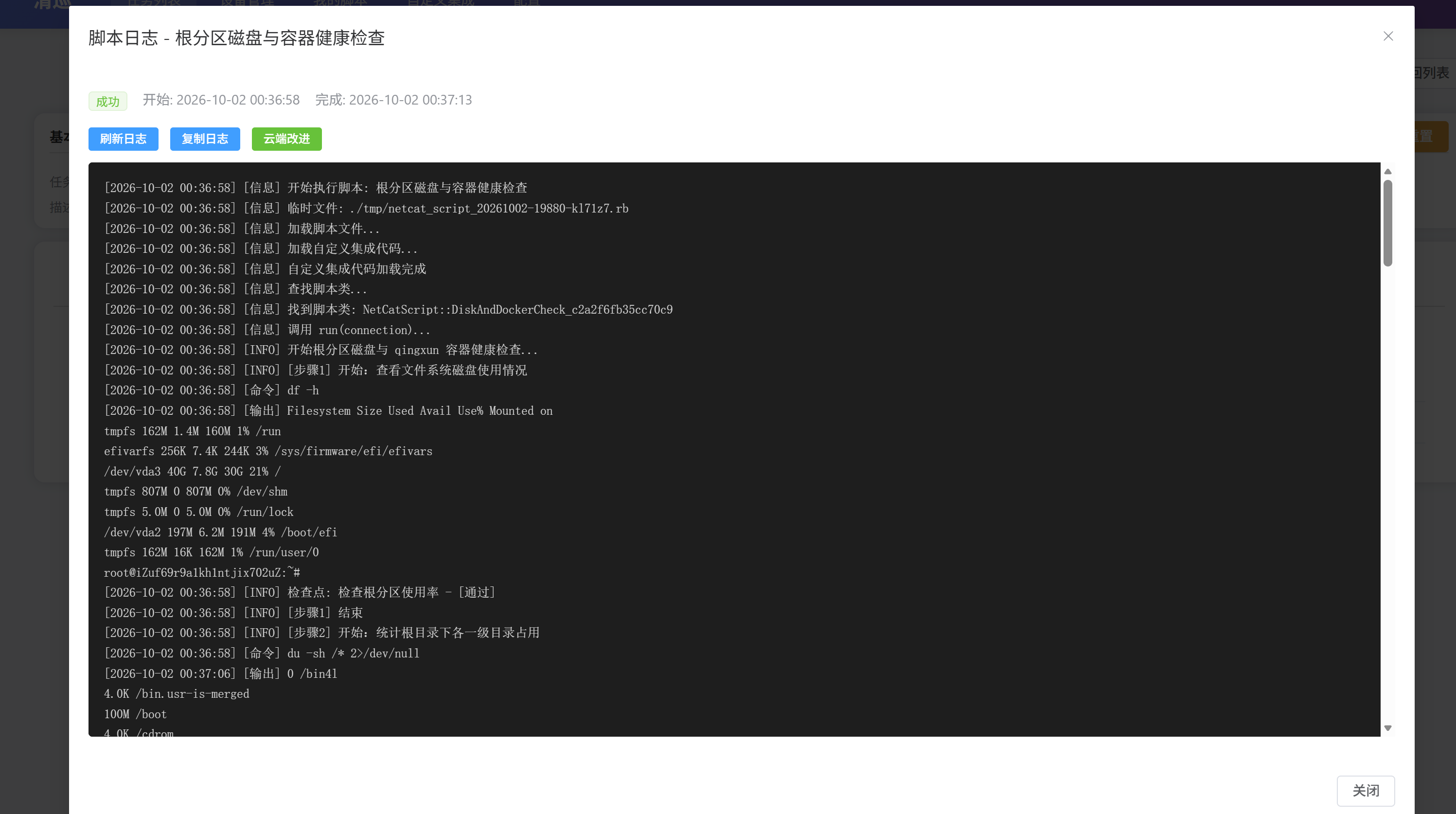Image resolution: width=1456 pixels, height=814 pixels.
Task: Click log line 调用 run(connection)...
Action: tap(267, 330)
